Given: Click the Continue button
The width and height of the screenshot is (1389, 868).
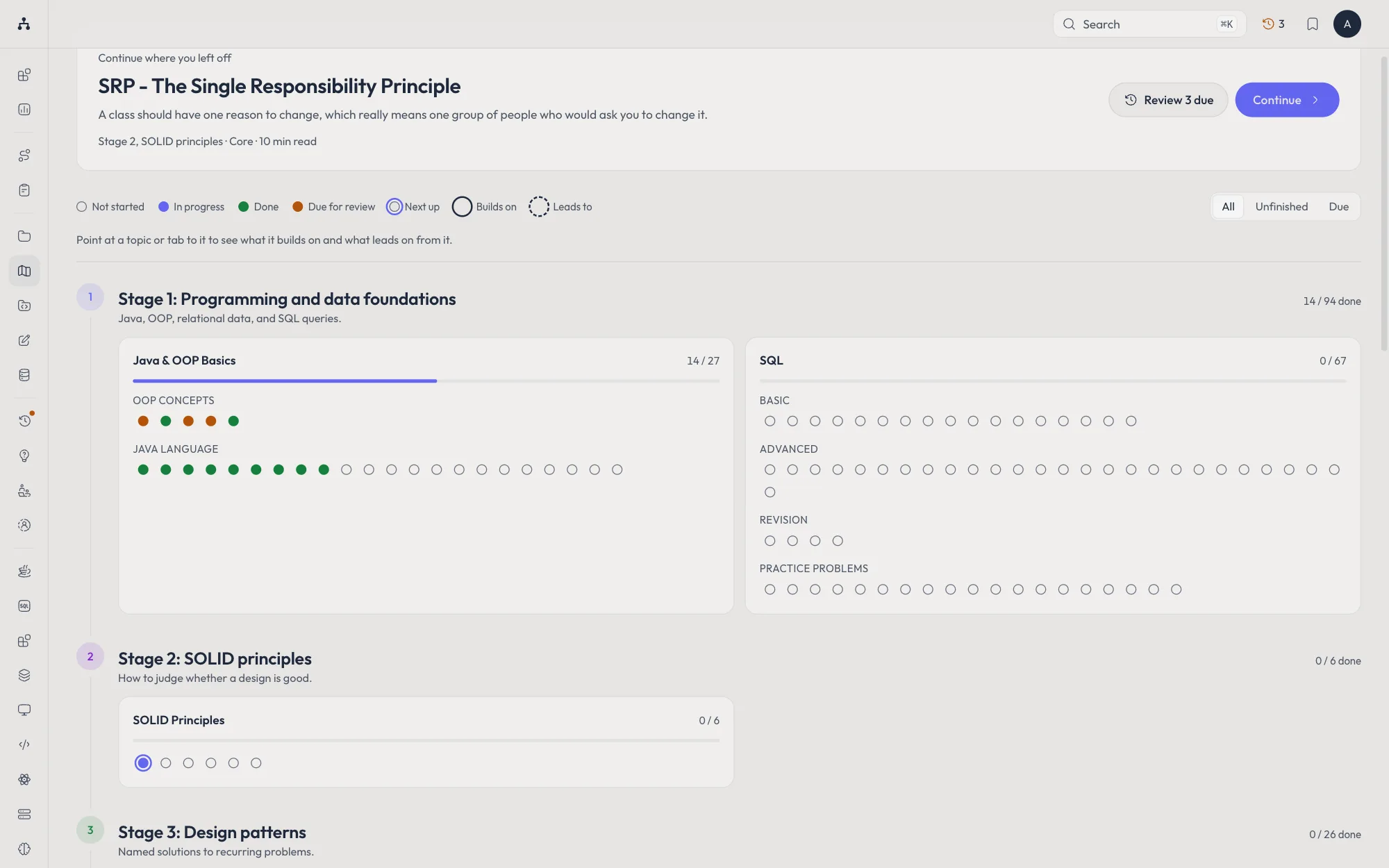Looking at the screenshot, I should tap(1287, 100).
